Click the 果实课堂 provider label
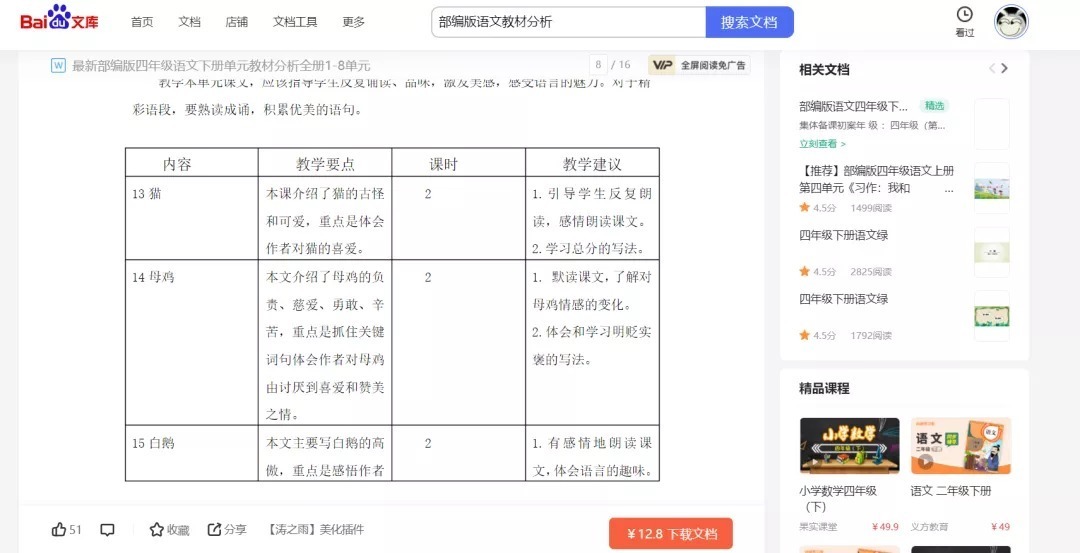The width and height of the screenshot is (1080, 553). 818,527
